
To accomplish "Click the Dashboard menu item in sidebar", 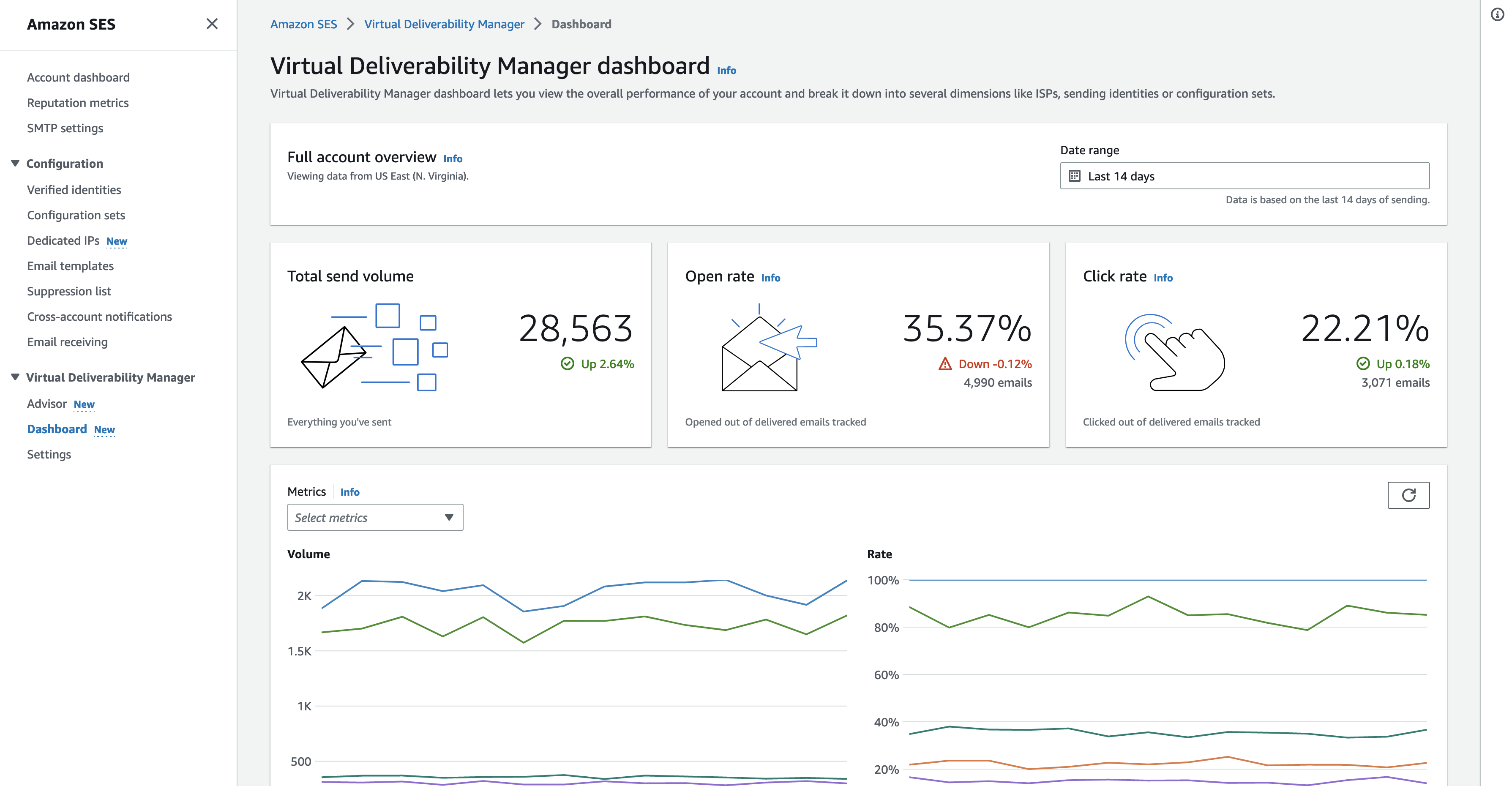I will click(56, 428).
